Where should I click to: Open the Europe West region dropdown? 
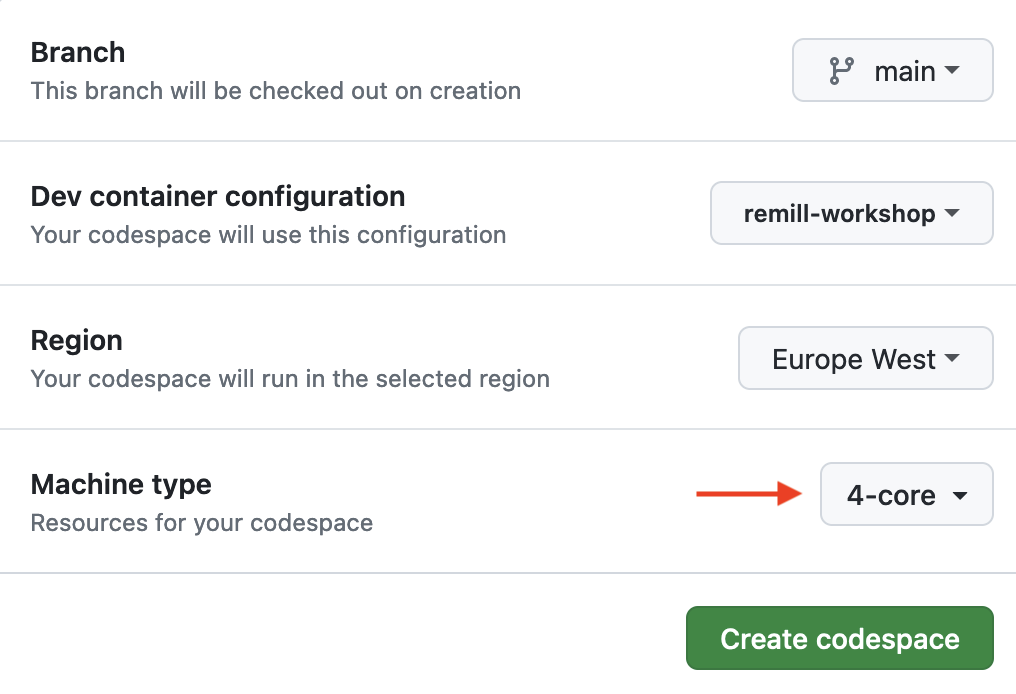[865, 359]
